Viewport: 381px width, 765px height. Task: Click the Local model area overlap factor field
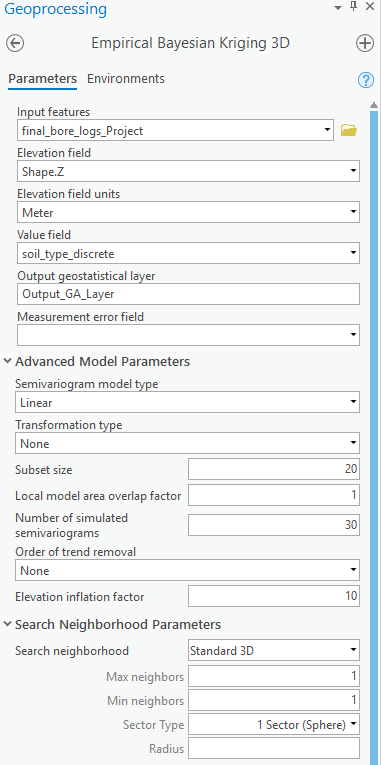(x=274, y=496)
